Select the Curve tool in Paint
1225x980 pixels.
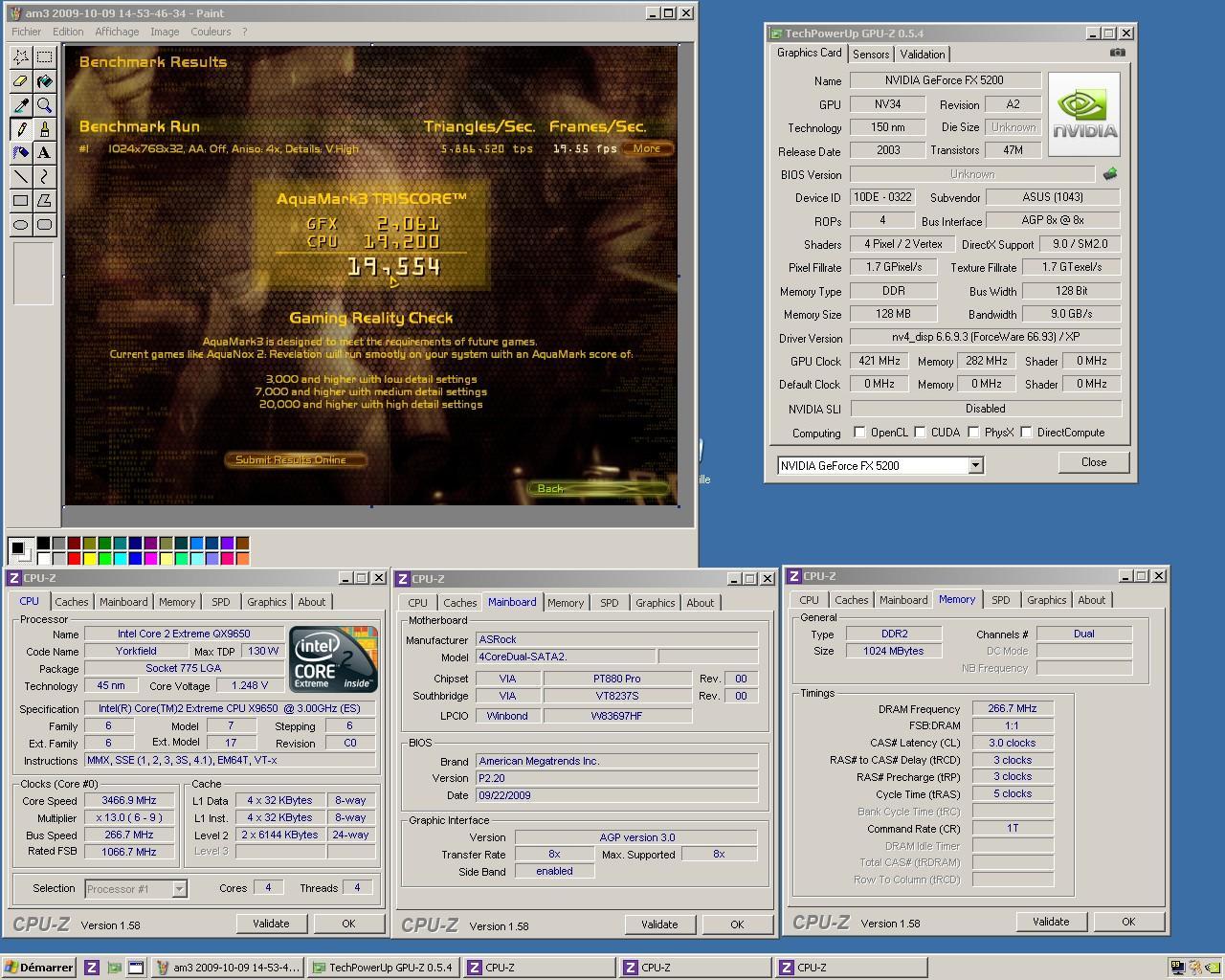(44, 177)
